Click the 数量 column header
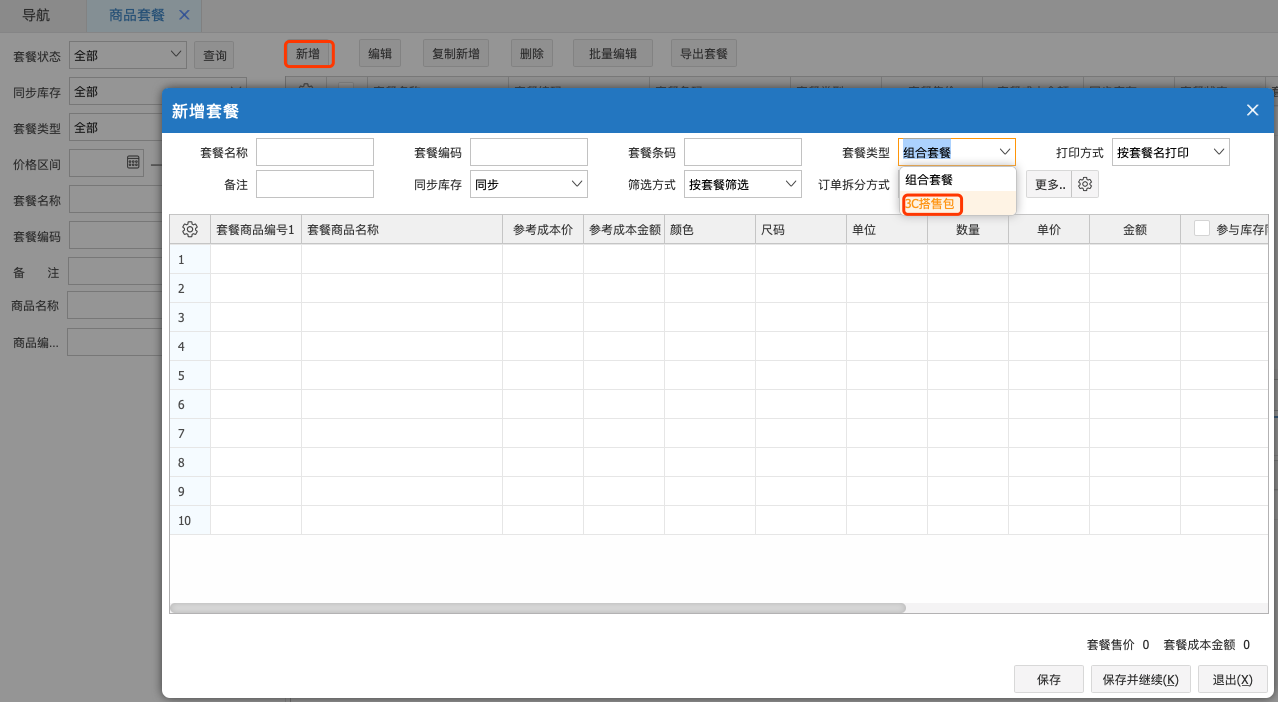 click(968, 229)
